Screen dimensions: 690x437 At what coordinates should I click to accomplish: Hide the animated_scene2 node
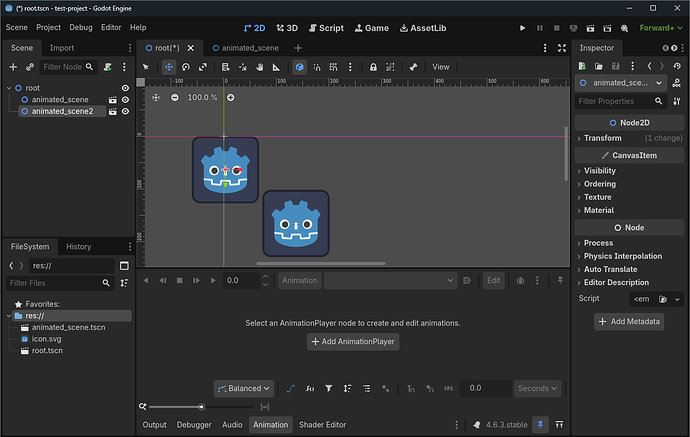pyautogui.click(x=125, y=111)
